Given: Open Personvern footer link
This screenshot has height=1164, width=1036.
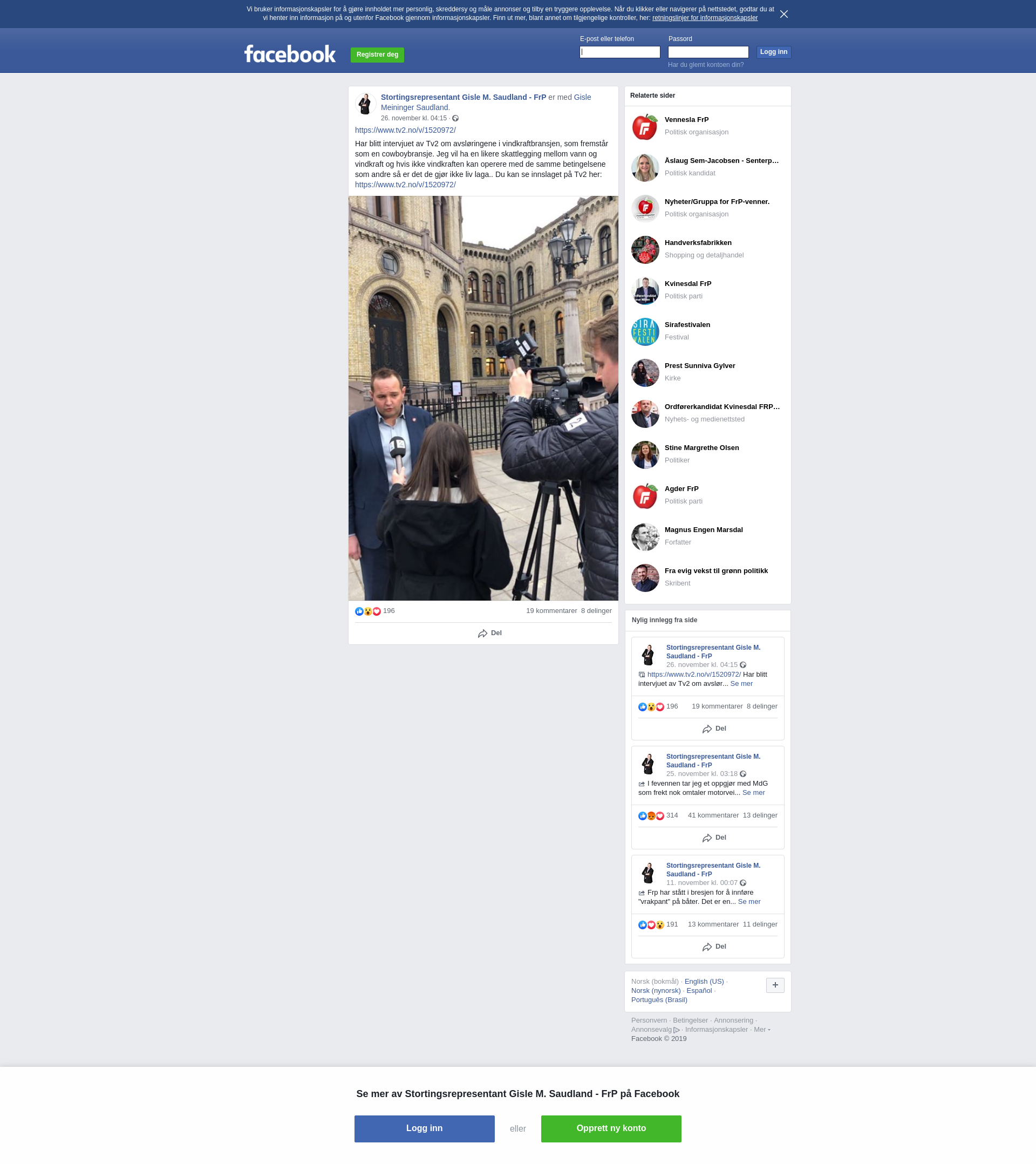Looking at the screenshot, I should (x=649, y=1020).
